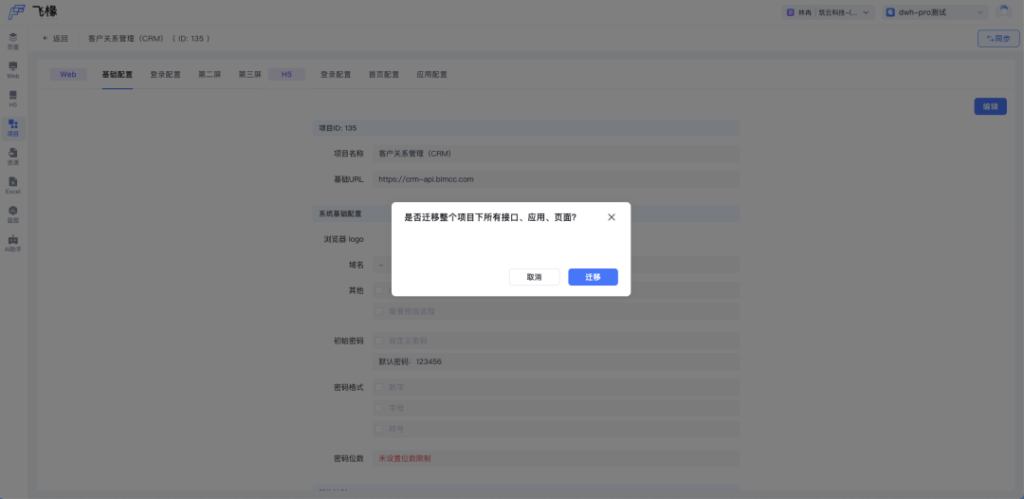Select the H5 sidebar icon
This screenshot has width=1024, height=499.
click(13, 98)
